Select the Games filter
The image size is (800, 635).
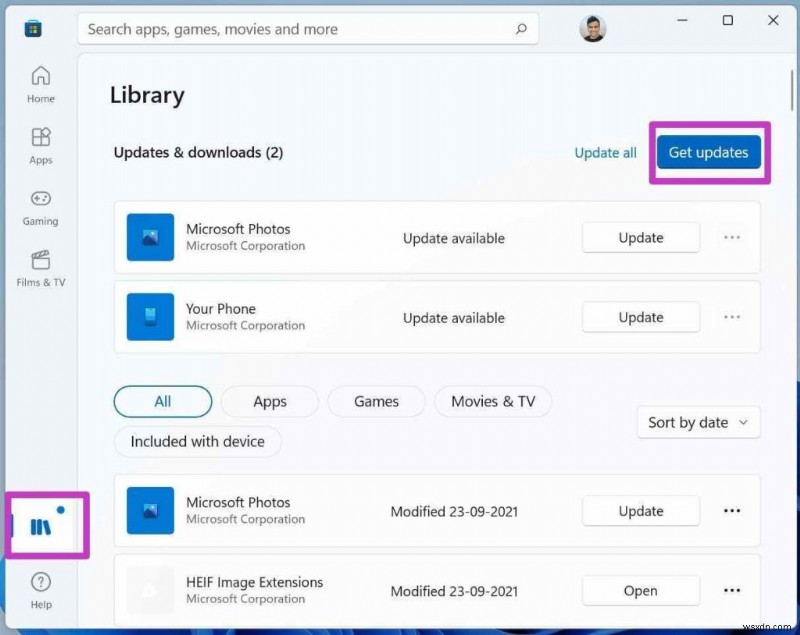pos(376,401)
